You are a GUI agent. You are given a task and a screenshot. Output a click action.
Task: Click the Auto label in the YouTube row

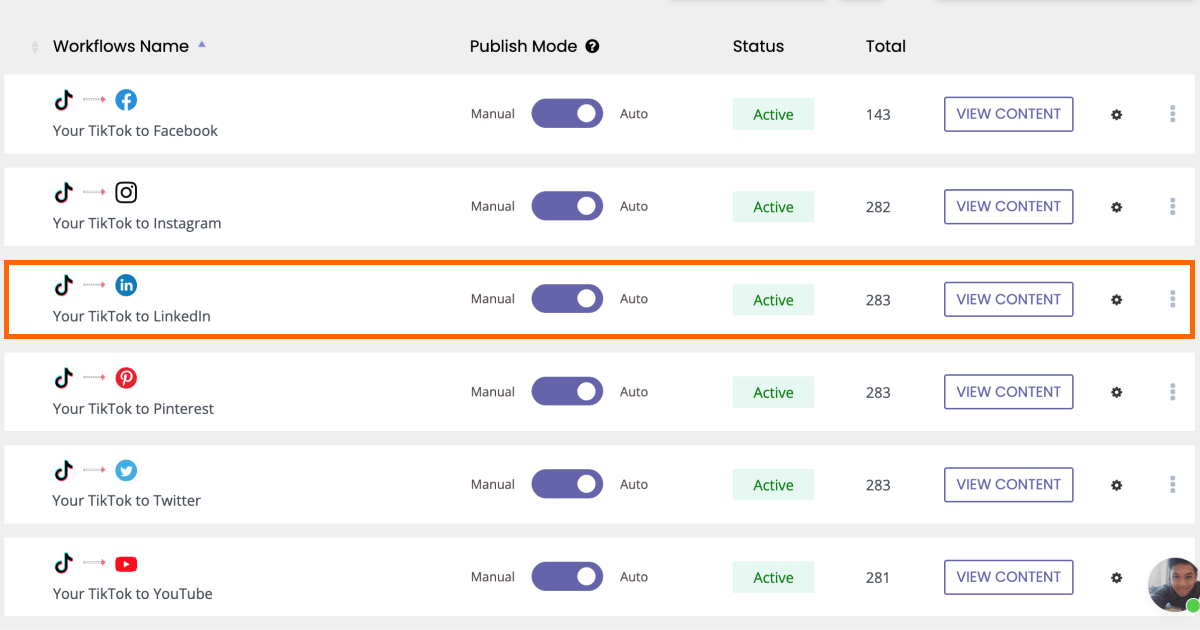point(634,577)
